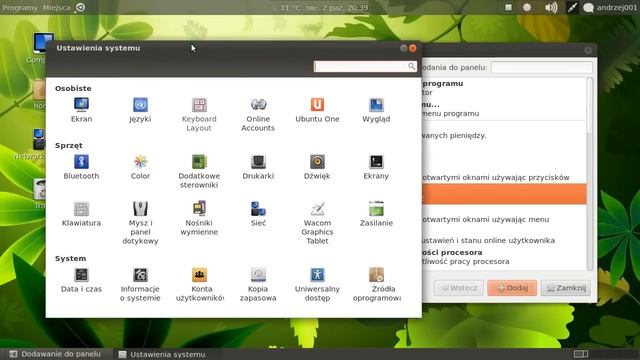The image size is (640, 360).
Task: Click the Dodaj button in panel dialog
Action: pos(512,288)
